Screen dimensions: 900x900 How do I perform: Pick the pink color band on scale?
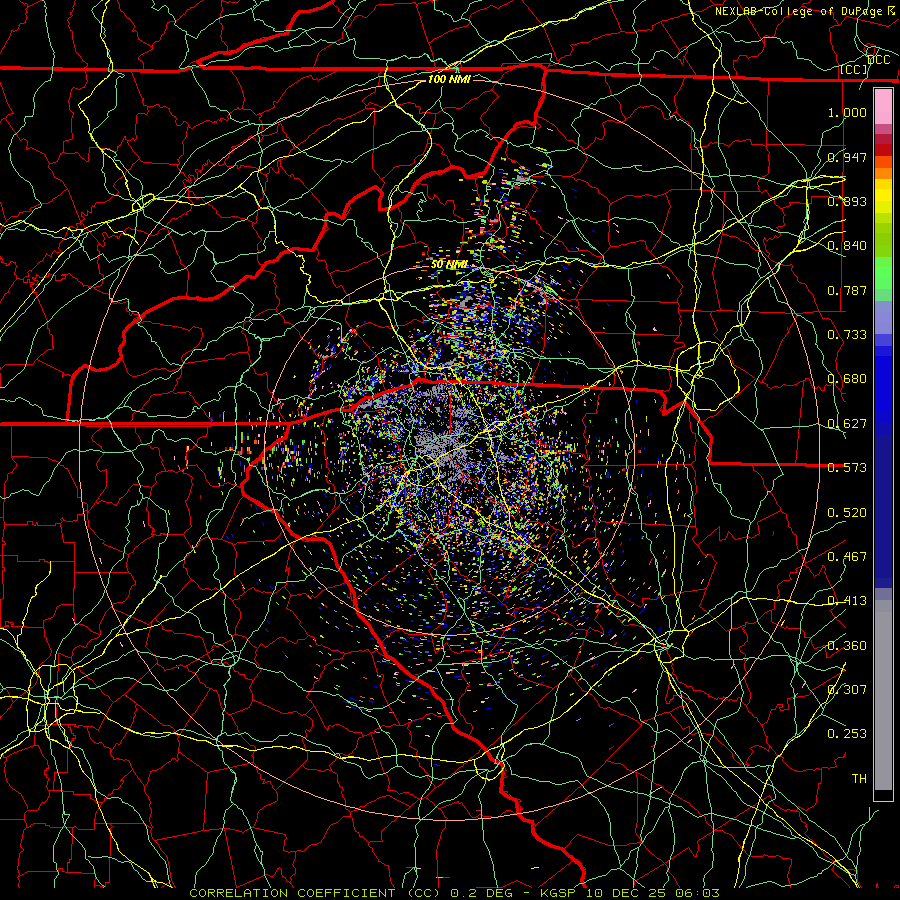pyautogui.click(x=883, y=107)
